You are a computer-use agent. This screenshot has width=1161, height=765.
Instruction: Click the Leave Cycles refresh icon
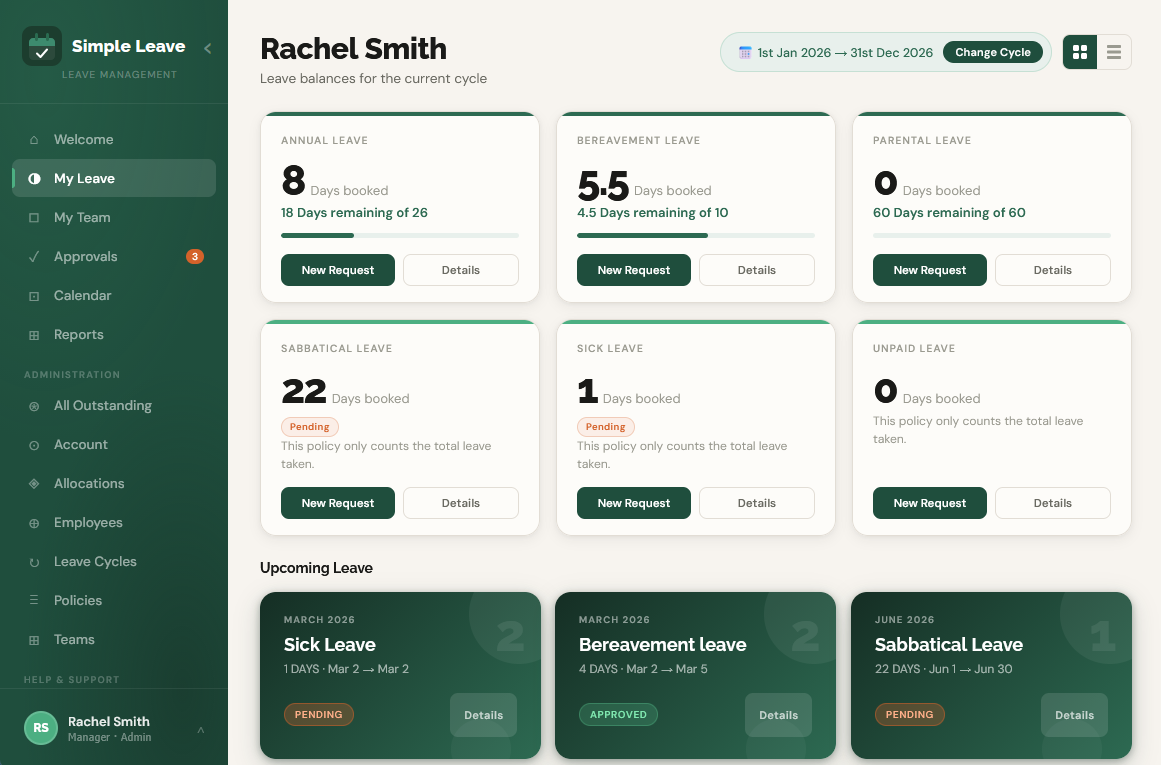tap(34, 562)
